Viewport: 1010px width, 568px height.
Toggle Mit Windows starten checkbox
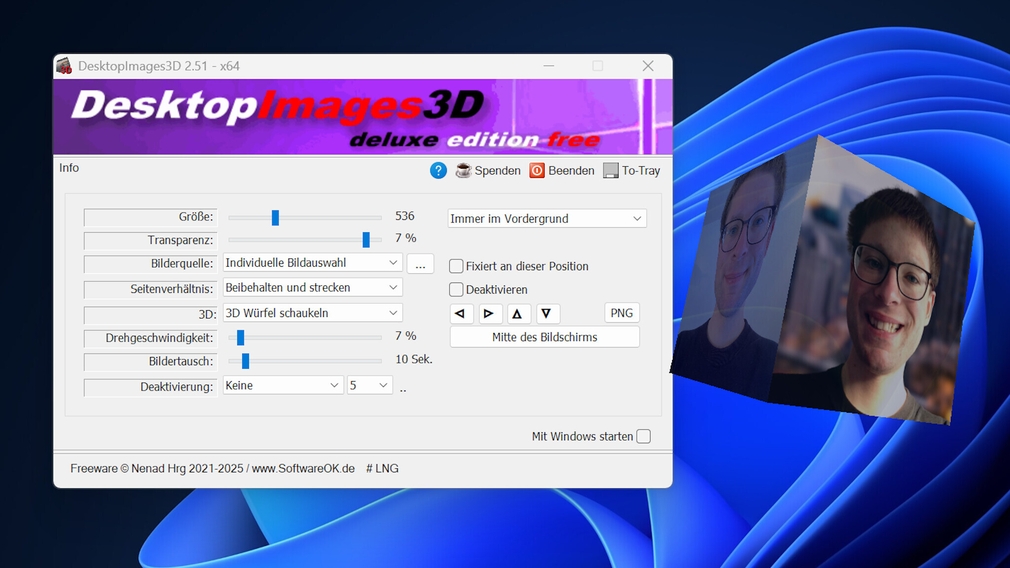[x=643, y=437]
